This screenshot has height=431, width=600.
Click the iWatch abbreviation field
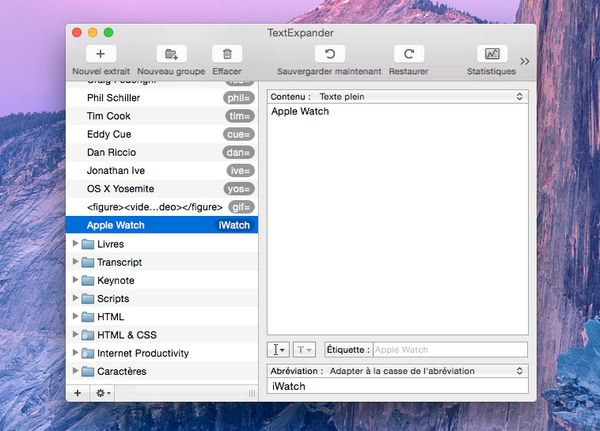tap(398, 386)
